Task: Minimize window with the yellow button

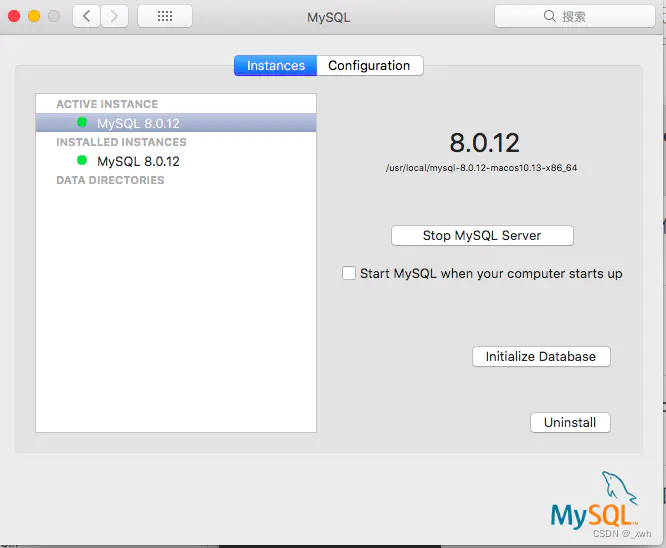Action: pyautogui.click(x=34, y=16)
